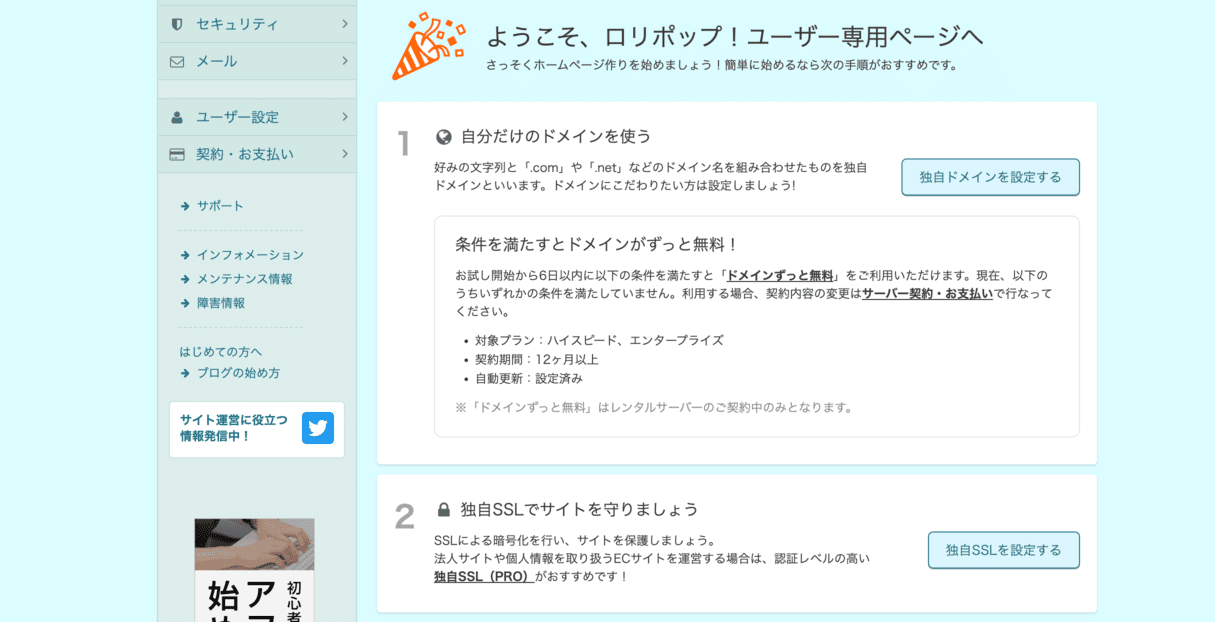
Task: Expand the 契約・お支払い menu chevron
Action: [344, 154]
